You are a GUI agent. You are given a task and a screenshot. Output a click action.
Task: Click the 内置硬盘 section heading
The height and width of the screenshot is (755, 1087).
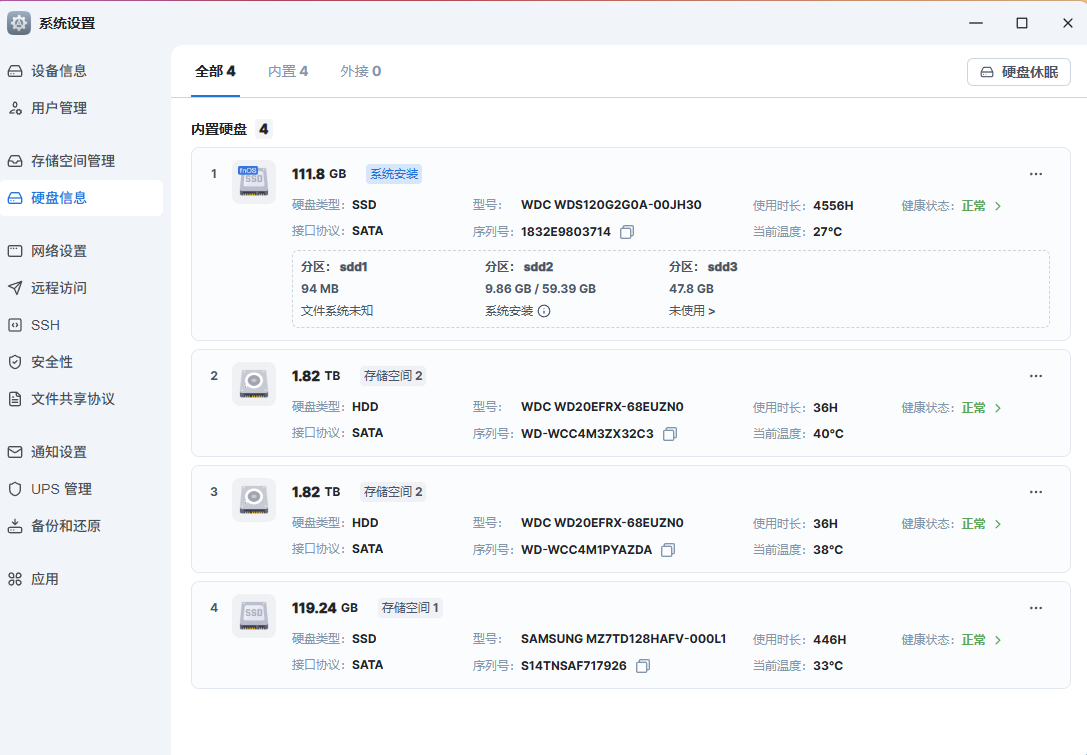[219, 129]
